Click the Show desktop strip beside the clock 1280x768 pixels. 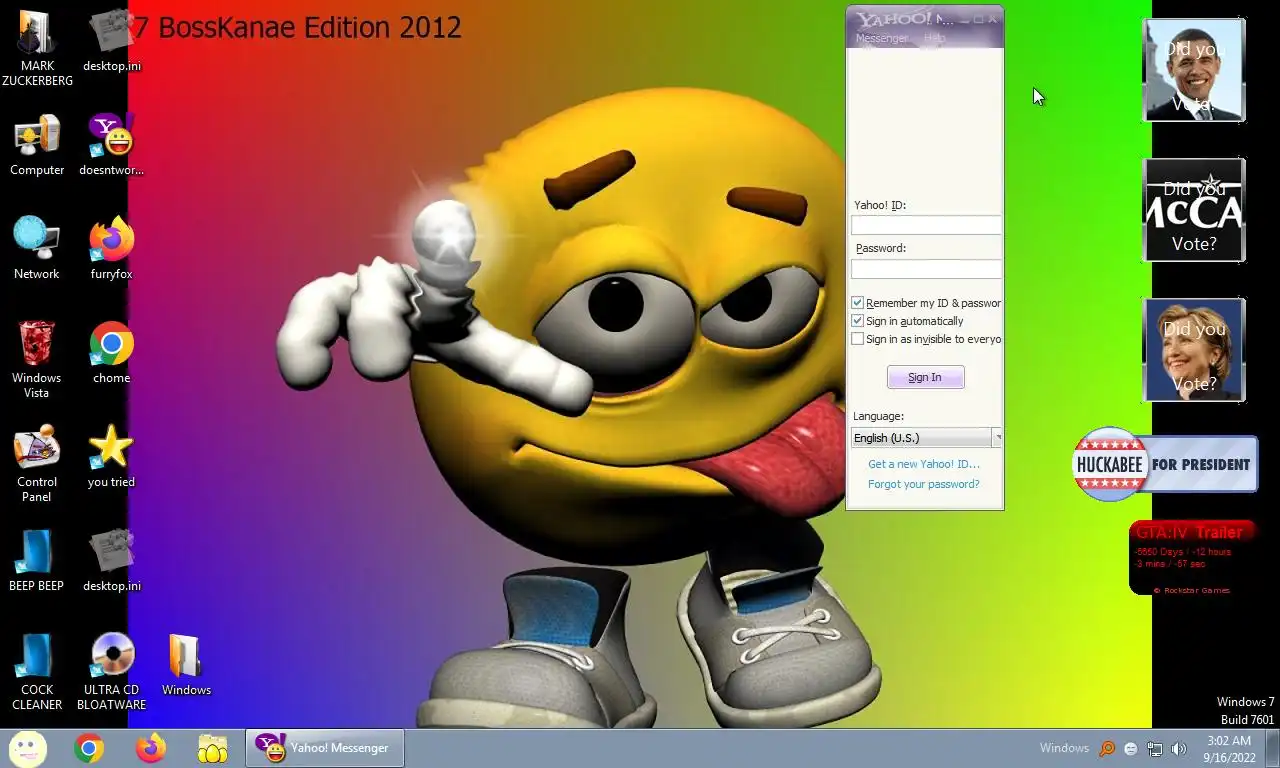pos(1272,748)
